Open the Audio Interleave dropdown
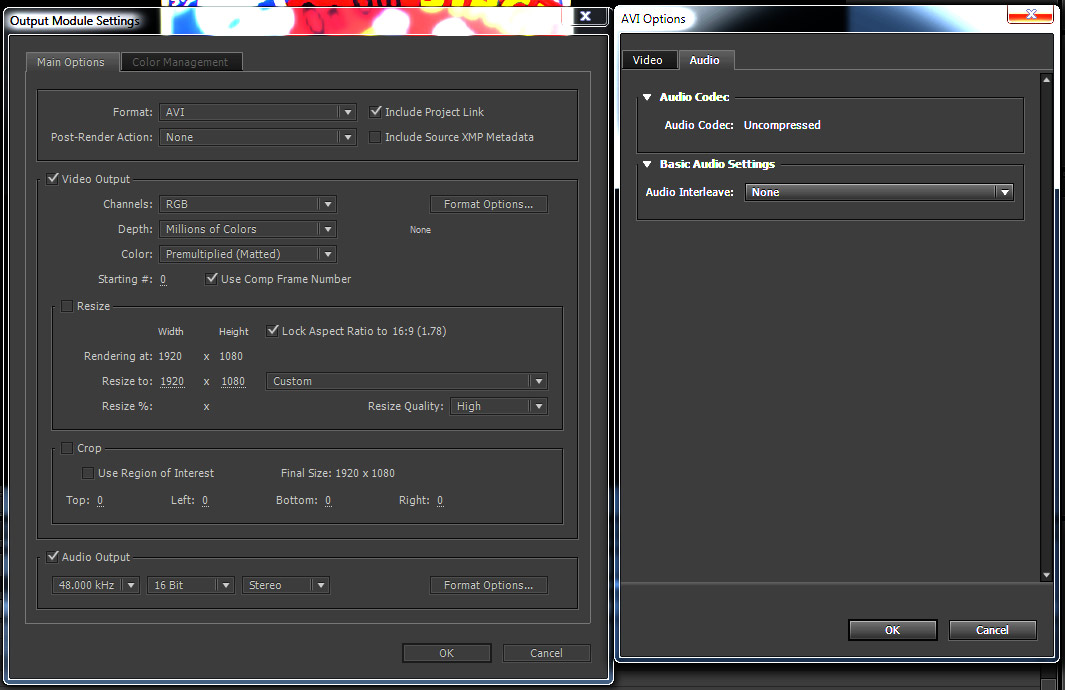Viewport: 1065px width, 690px height. coord(879,192)
